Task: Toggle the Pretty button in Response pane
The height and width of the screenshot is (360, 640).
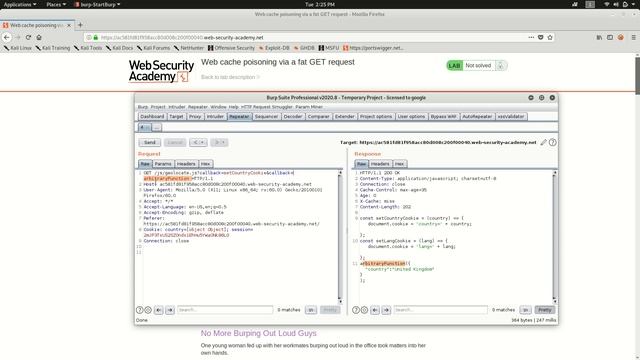Action: coord(545,310)
